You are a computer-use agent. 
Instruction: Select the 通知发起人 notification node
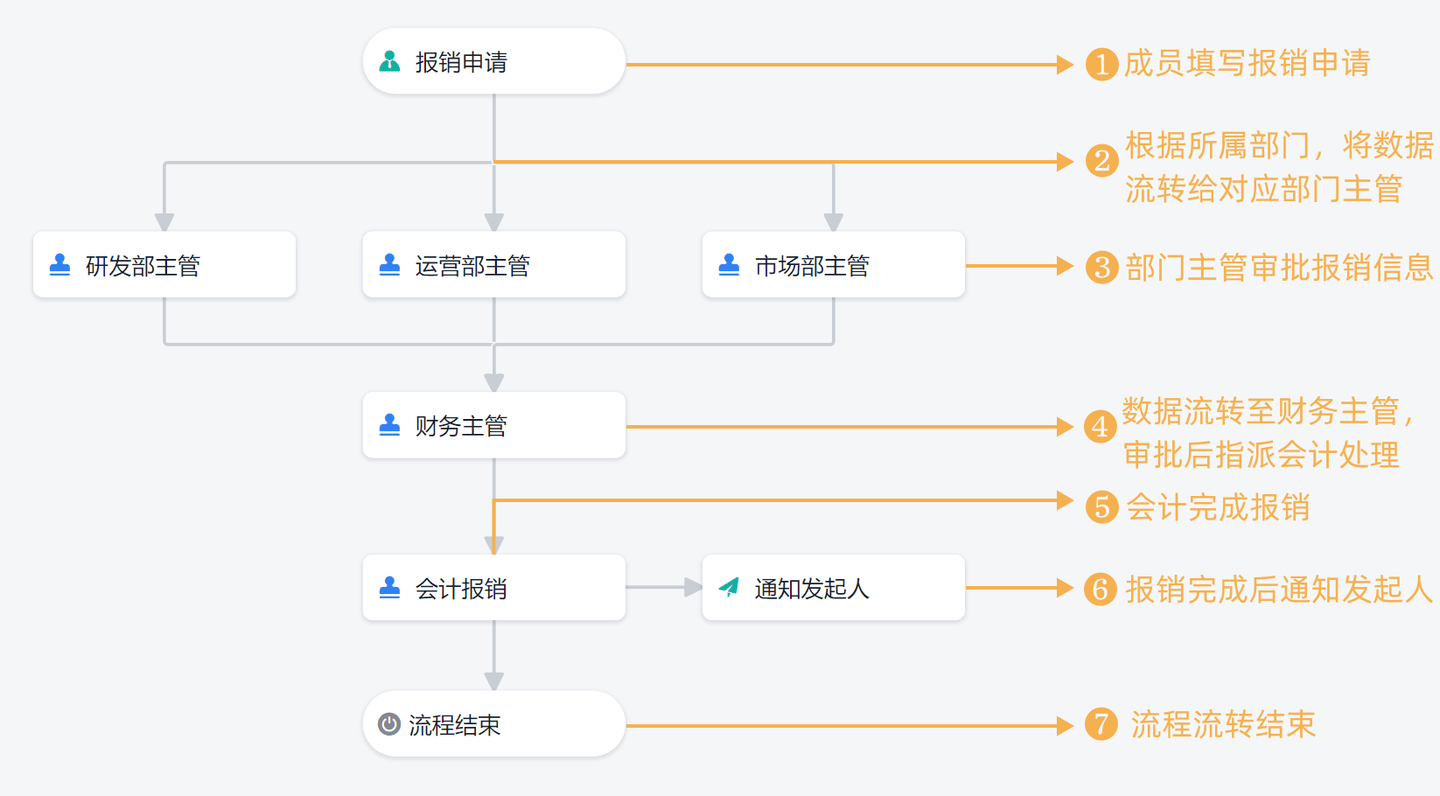click(x=833, y=587)
